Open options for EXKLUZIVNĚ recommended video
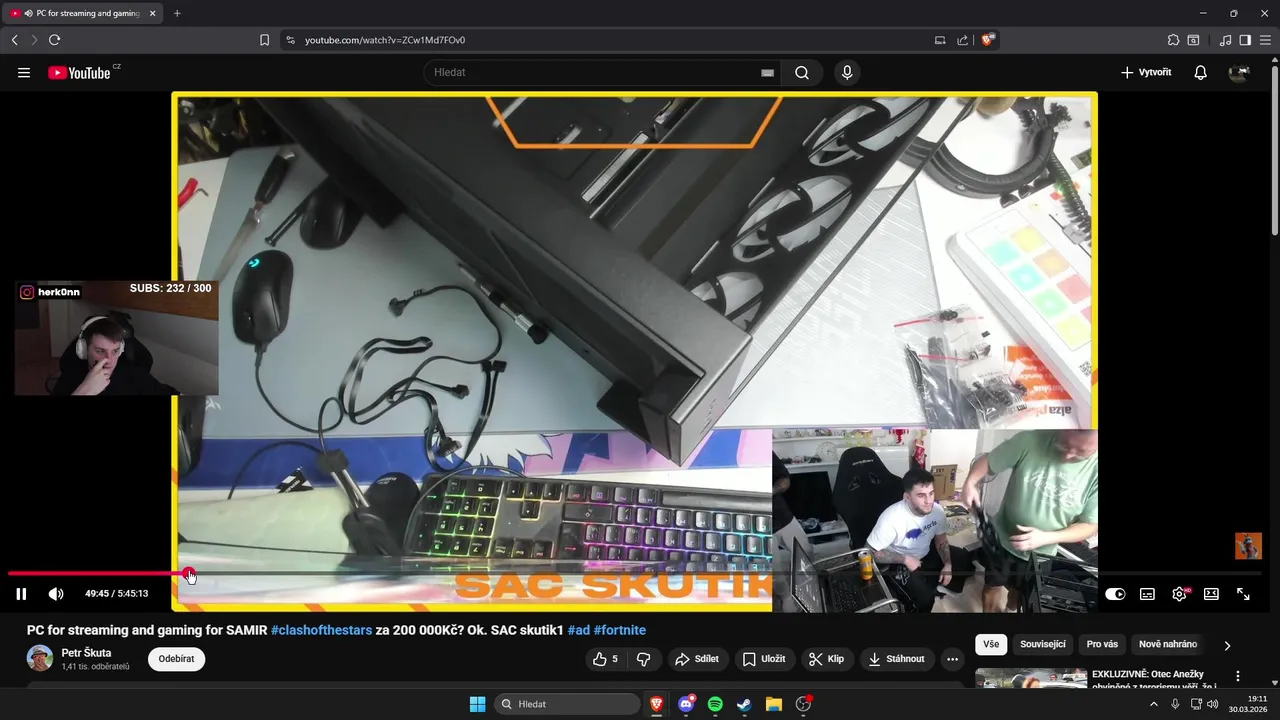The height and width of the screenshot is (720, 1280). (1238, 676)
